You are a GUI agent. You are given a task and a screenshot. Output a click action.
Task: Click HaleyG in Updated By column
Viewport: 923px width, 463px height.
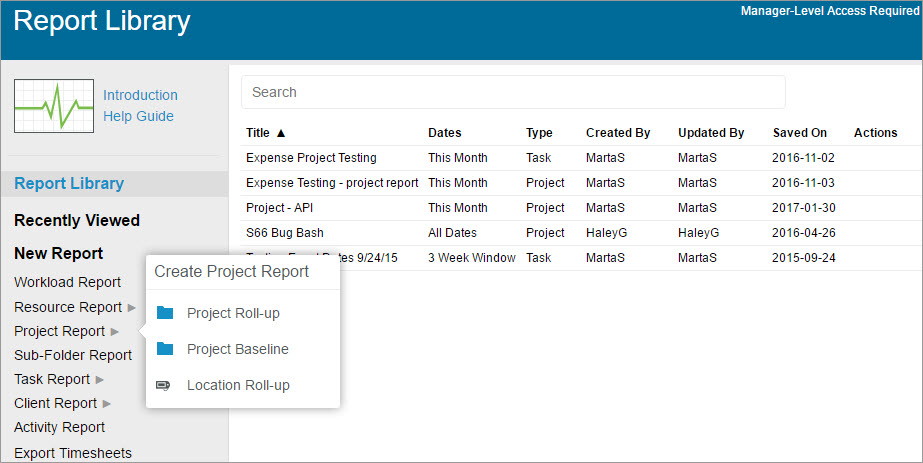(698, 233)
